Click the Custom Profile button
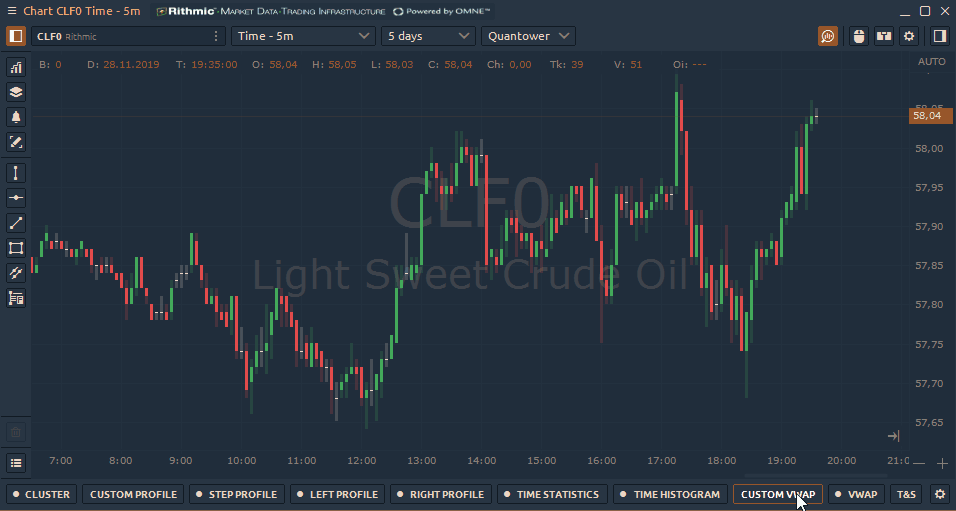This screenshot has width=956, height=511. (133, 494)
